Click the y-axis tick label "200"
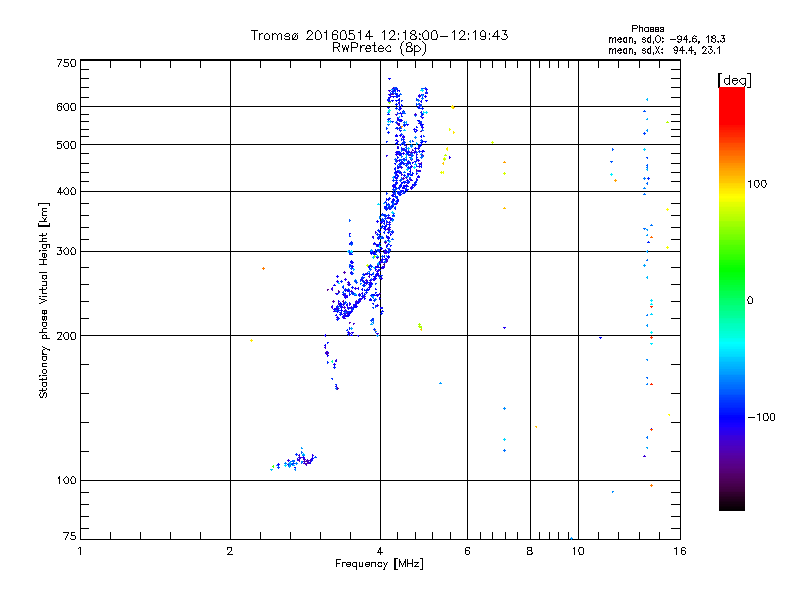 tap(66, 336)
